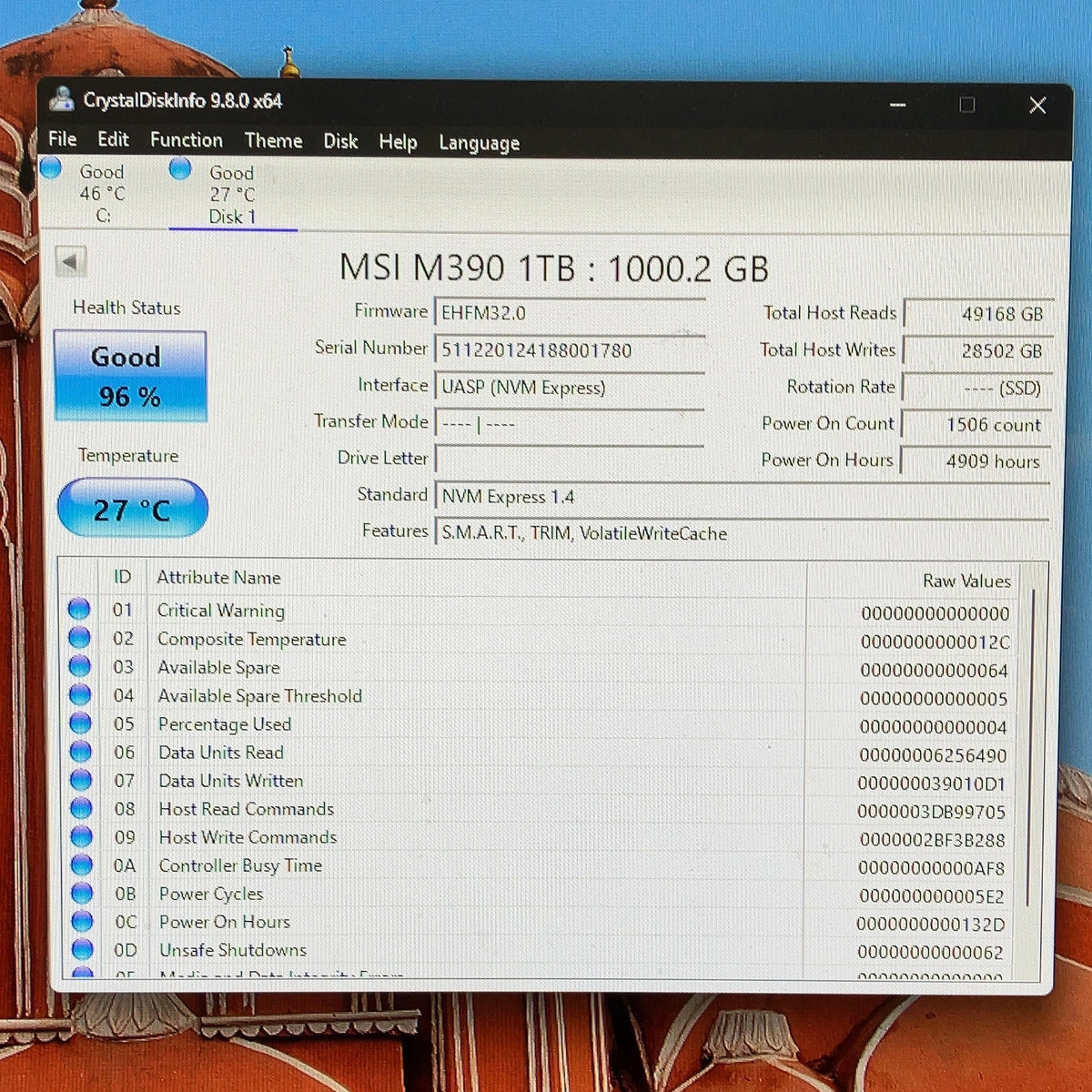Open the Language menu
Screen dimensions: 1092x1092
tap(479, 143)
